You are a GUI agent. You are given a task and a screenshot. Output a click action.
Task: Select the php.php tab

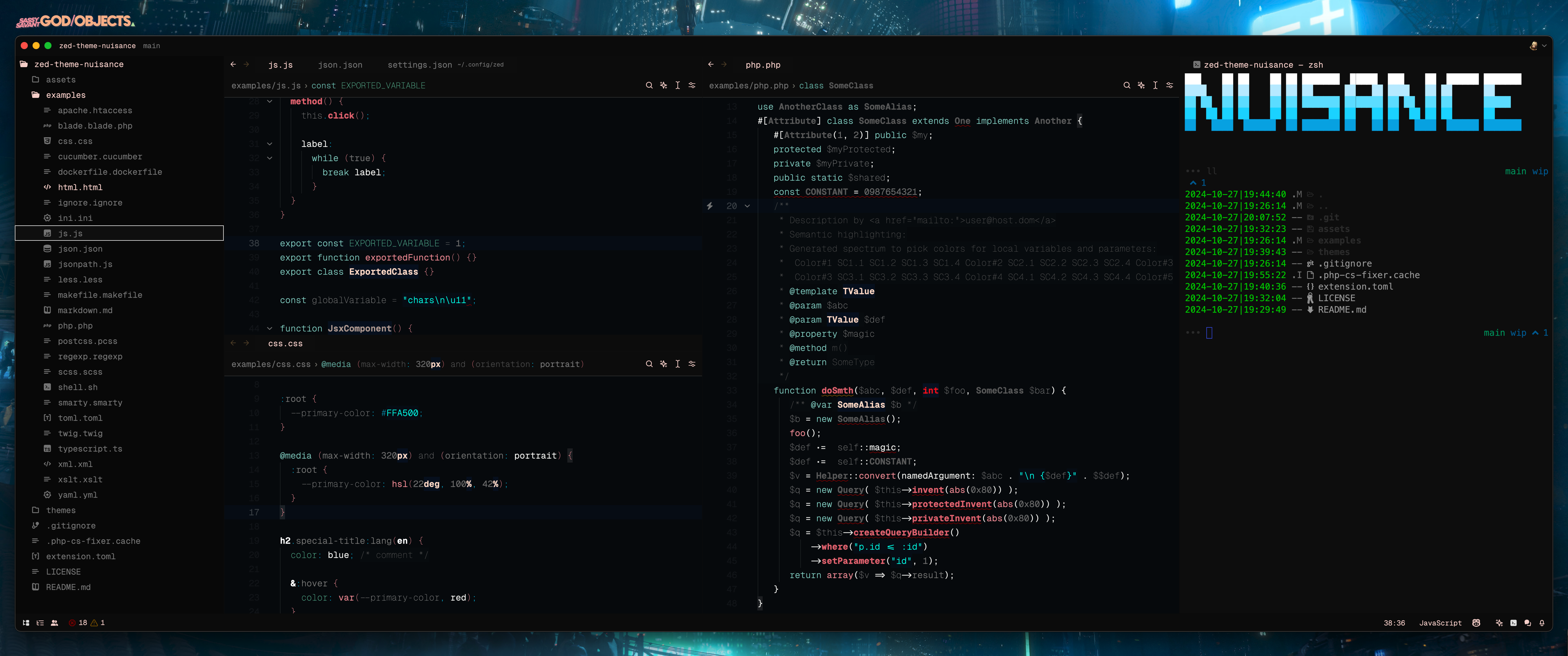[x=763, y=64]
